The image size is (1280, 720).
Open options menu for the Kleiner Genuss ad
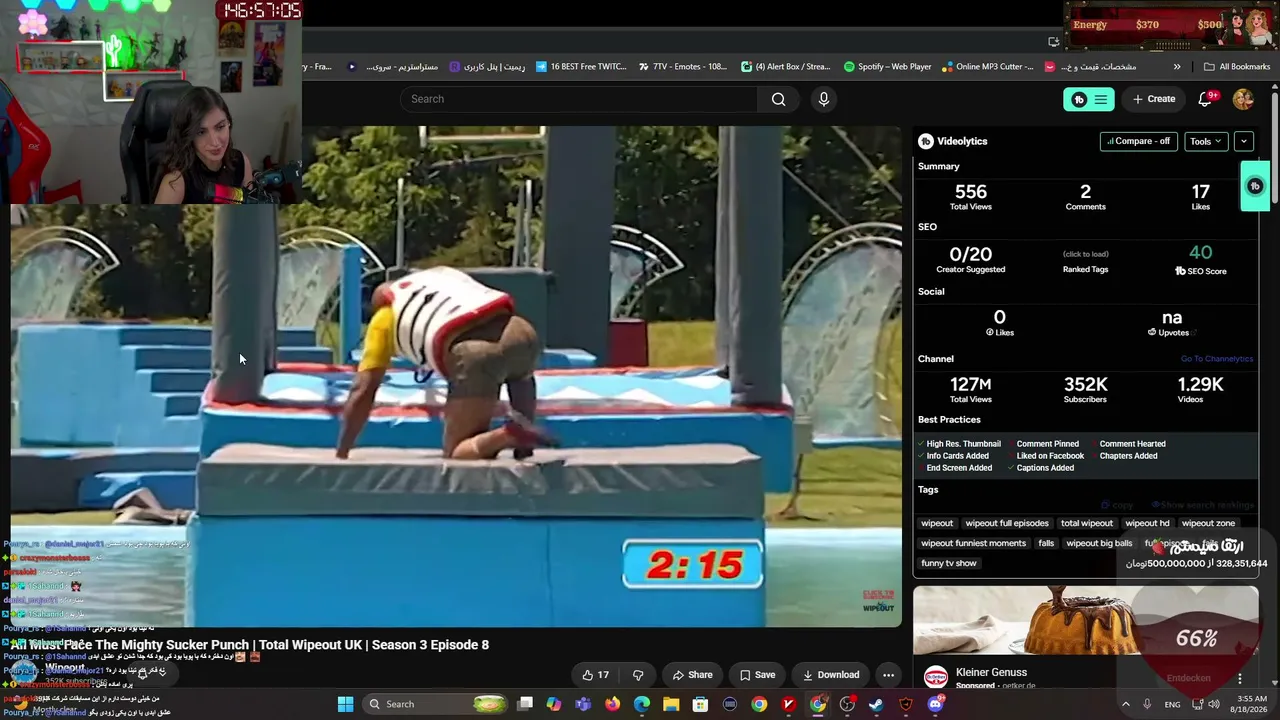[x=1240, y=678]
